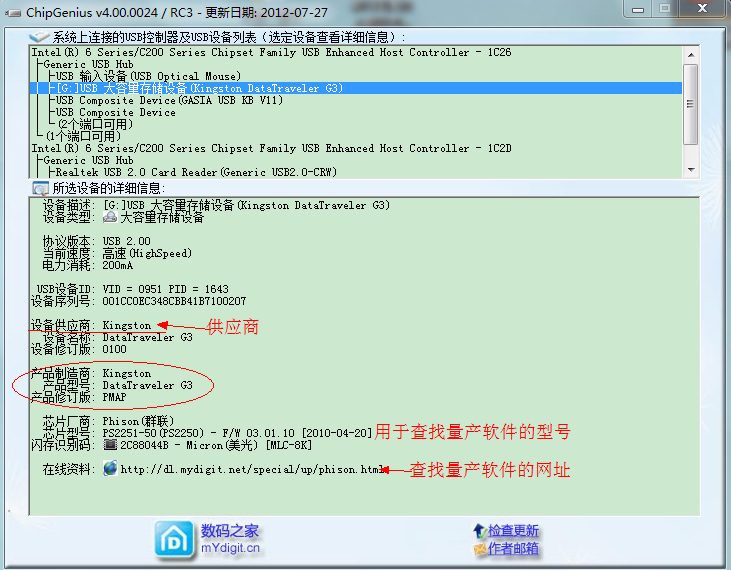Click the DataTraveler G3 device name value

coord(147,337)
